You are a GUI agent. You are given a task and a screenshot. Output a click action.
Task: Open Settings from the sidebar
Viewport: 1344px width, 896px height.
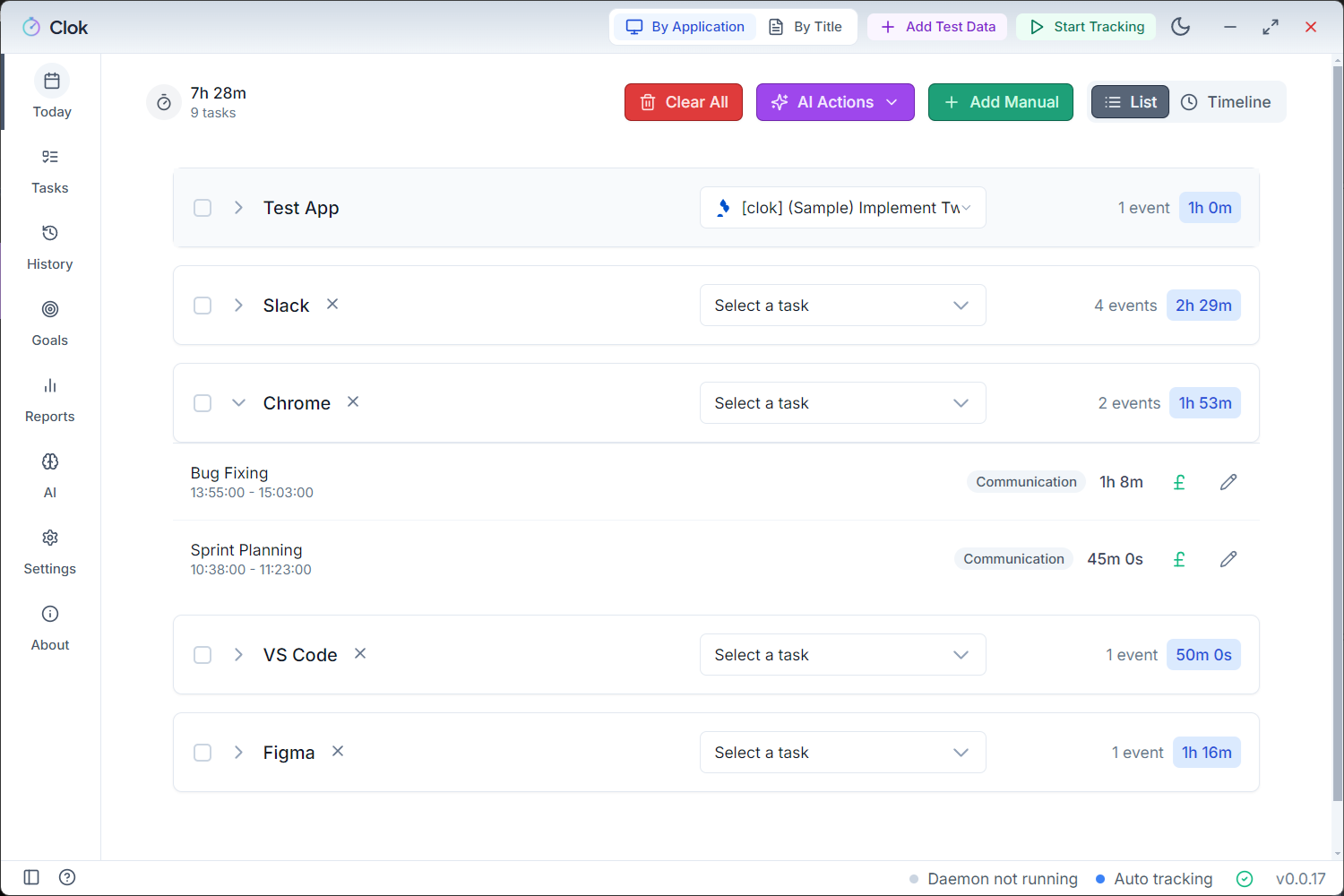click(x=50, y=552)
